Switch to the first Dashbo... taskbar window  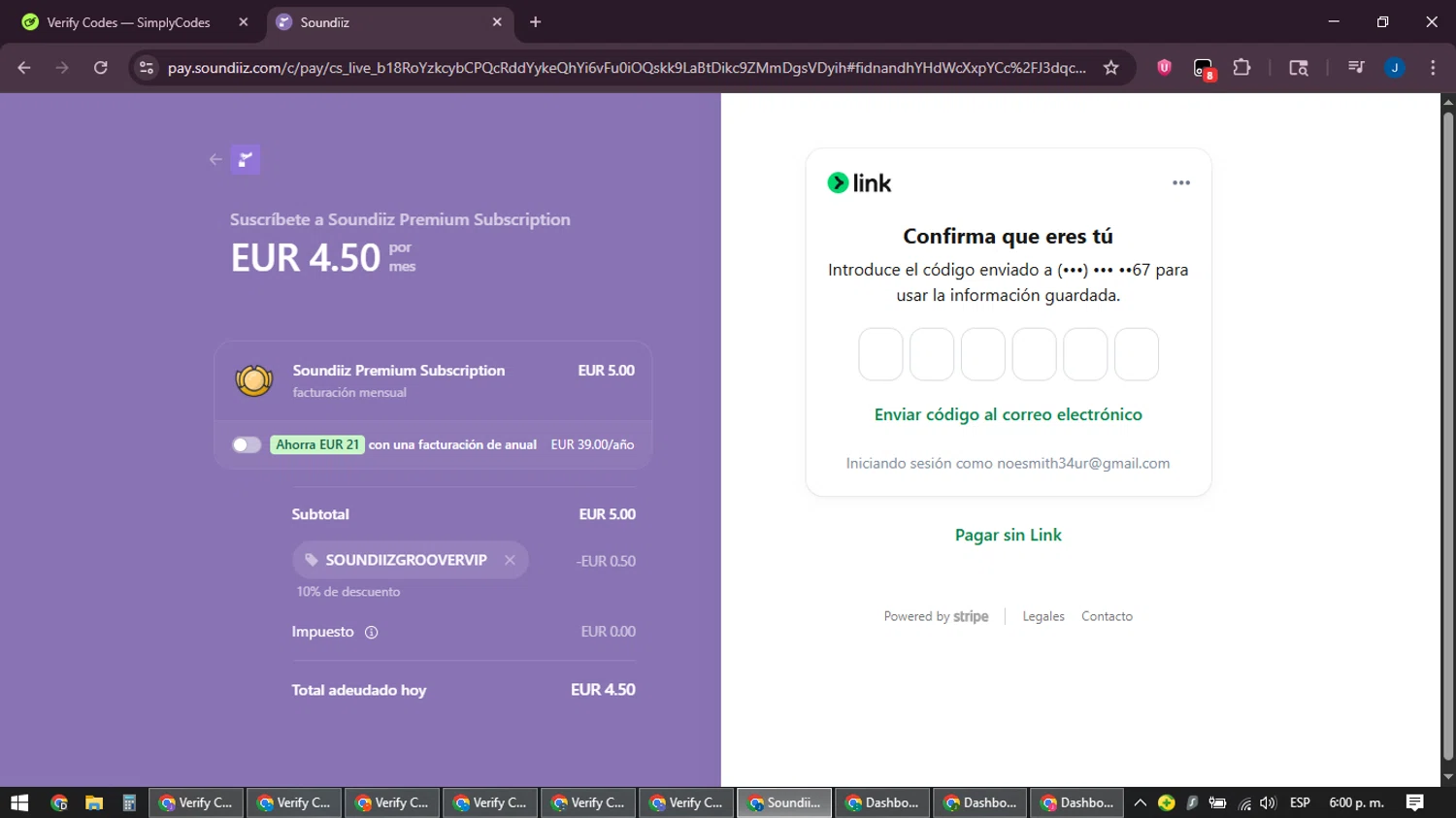click(882, 802)
